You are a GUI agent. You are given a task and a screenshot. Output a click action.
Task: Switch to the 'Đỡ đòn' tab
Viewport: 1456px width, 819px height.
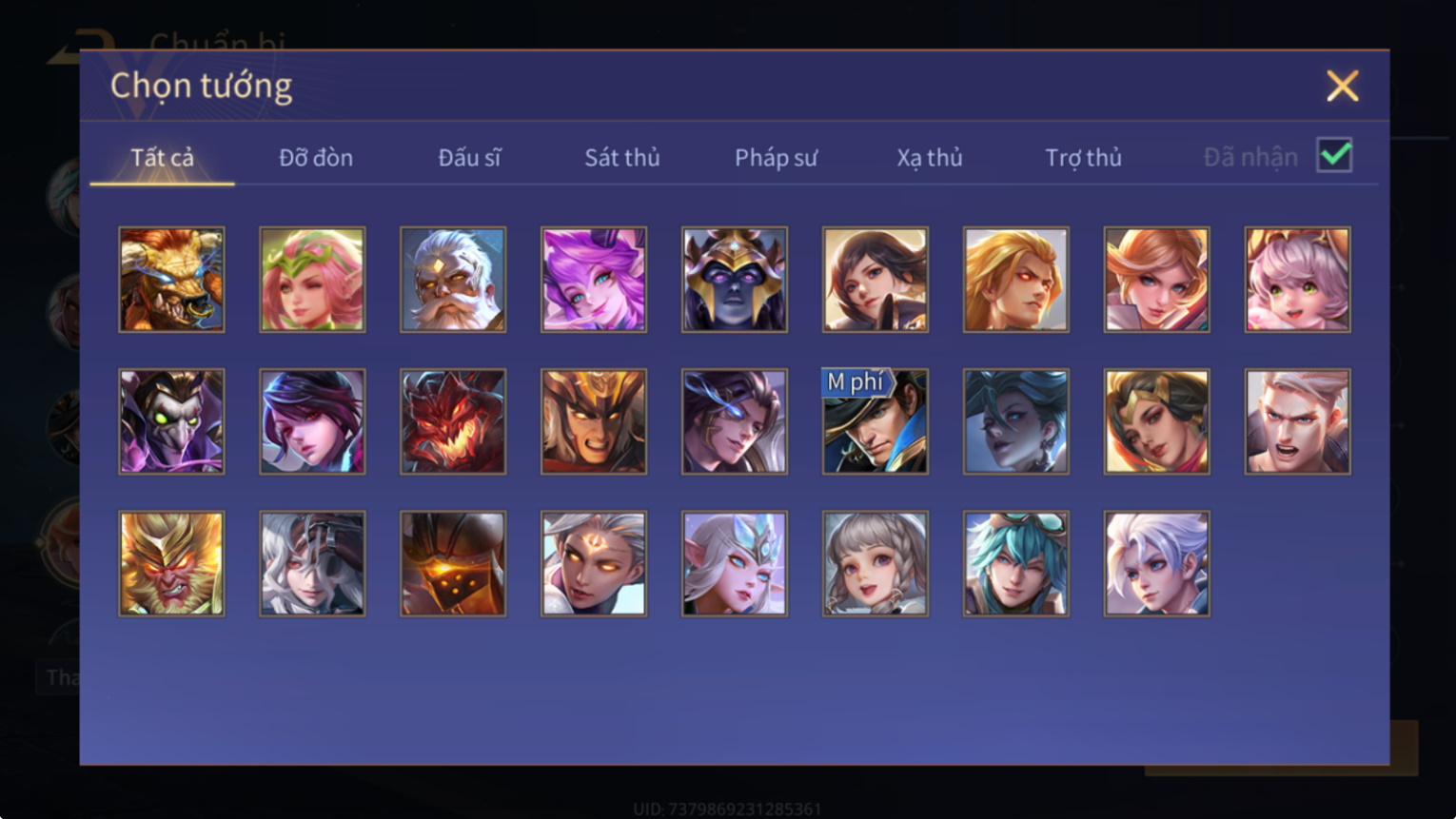[x=316, y=158]
